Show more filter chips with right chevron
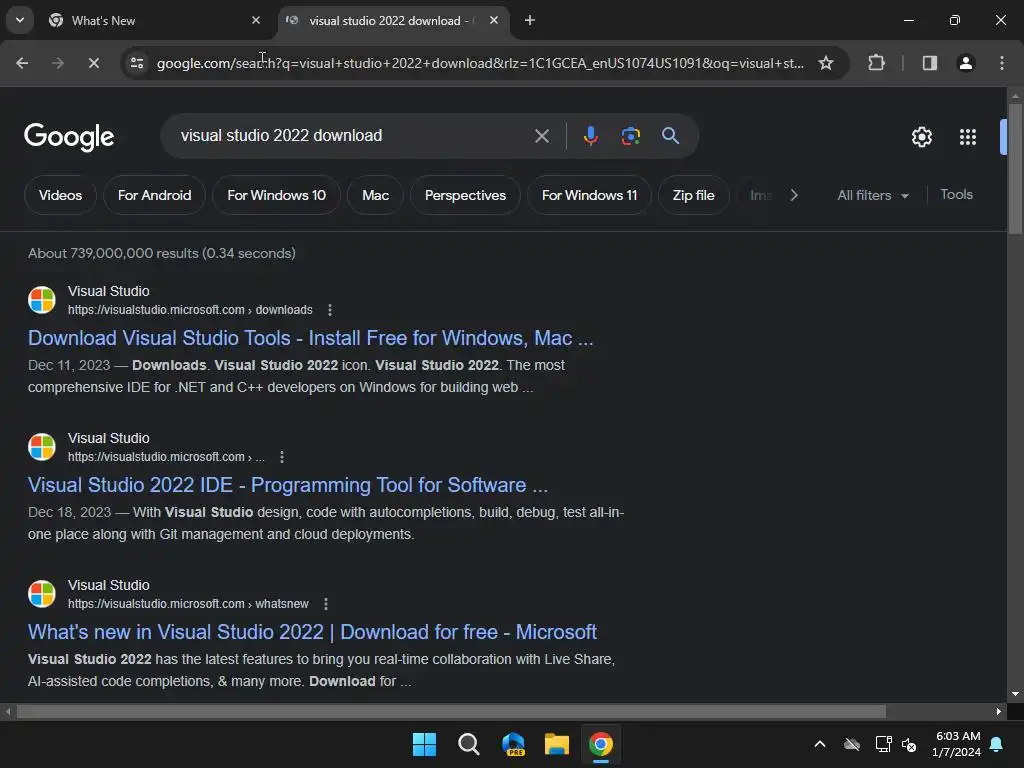1024x768 pixels. [x=793, y=195]
